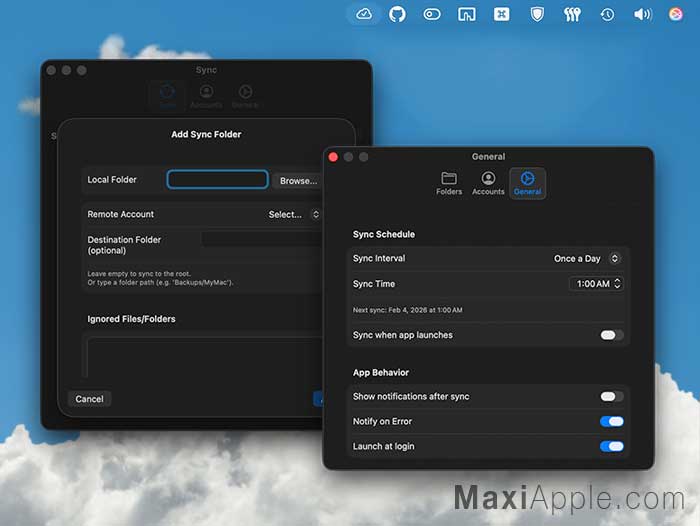Open the speaker volume menu bar icon
The height and width of the screenshot is (526, 700).
click(x=643, y=15)
